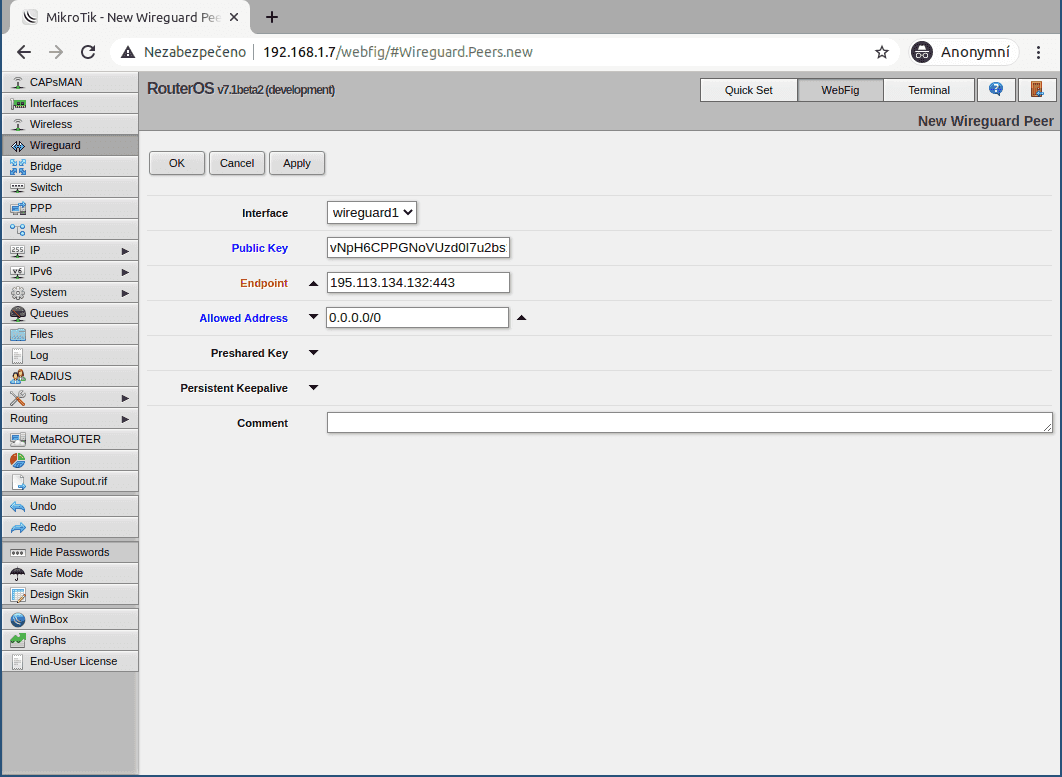1062x777 pixels.
Task: Reload the browser page
Action: pyautogui.click(x=88, y=52)
